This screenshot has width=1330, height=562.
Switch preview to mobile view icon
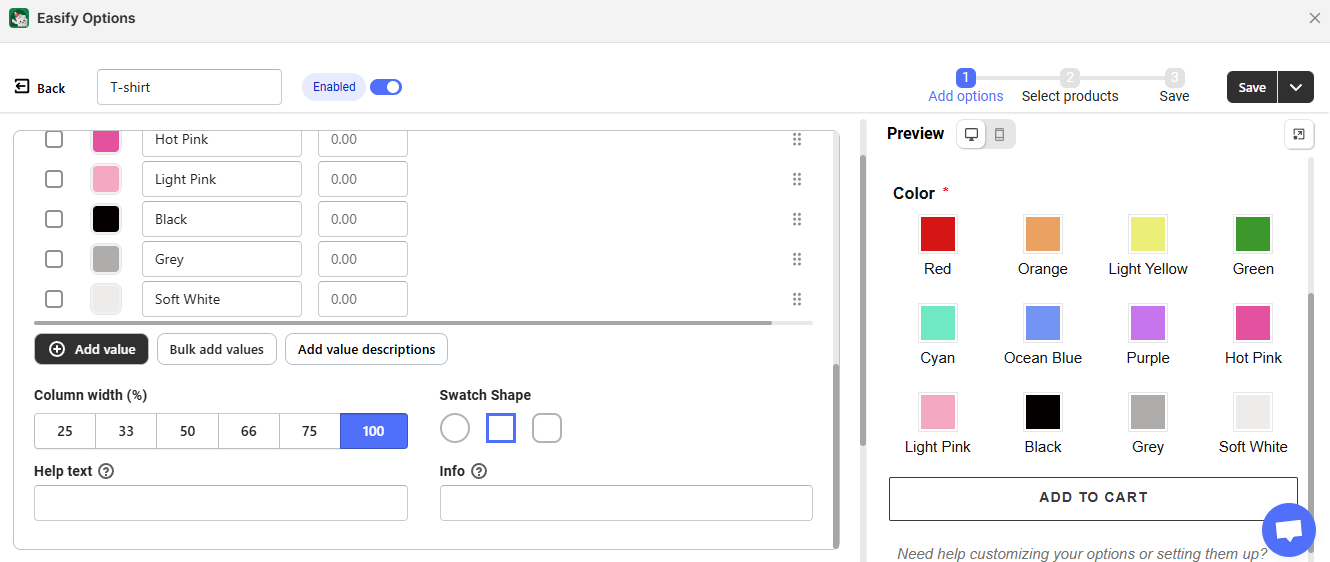click(999, 134)
